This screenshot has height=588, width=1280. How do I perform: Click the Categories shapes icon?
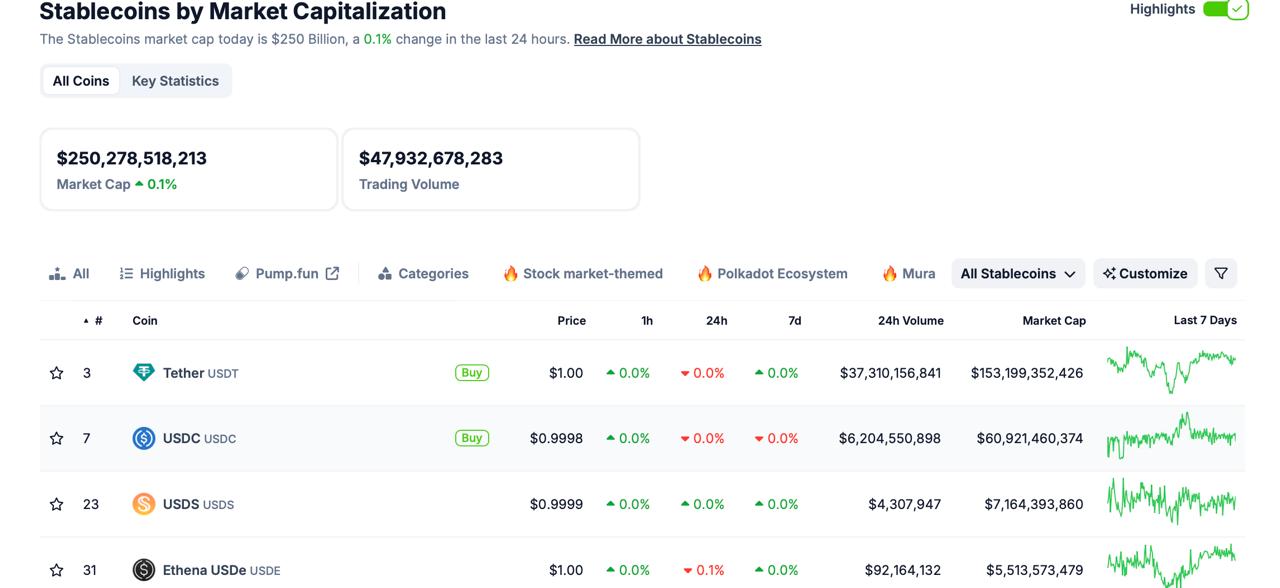(x=385, y=274)
